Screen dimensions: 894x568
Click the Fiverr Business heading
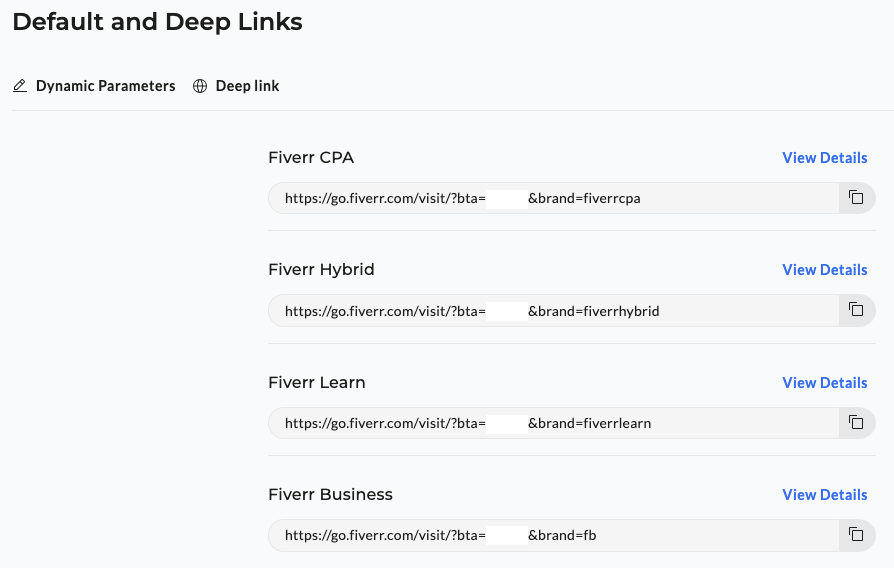tap(330, 495)
